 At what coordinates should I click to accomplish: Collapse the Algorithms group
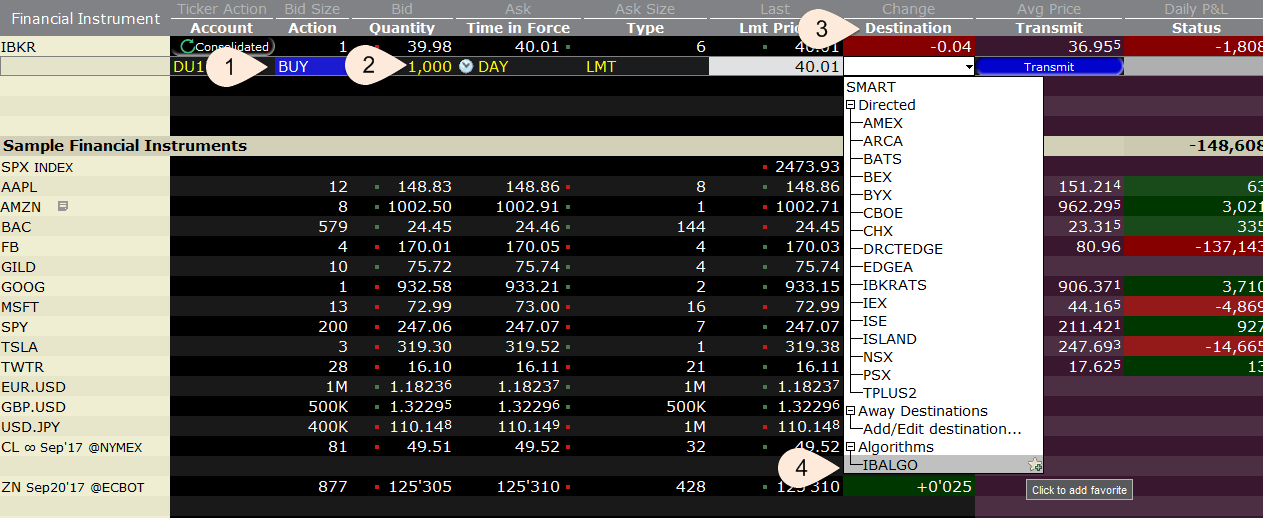850,447
